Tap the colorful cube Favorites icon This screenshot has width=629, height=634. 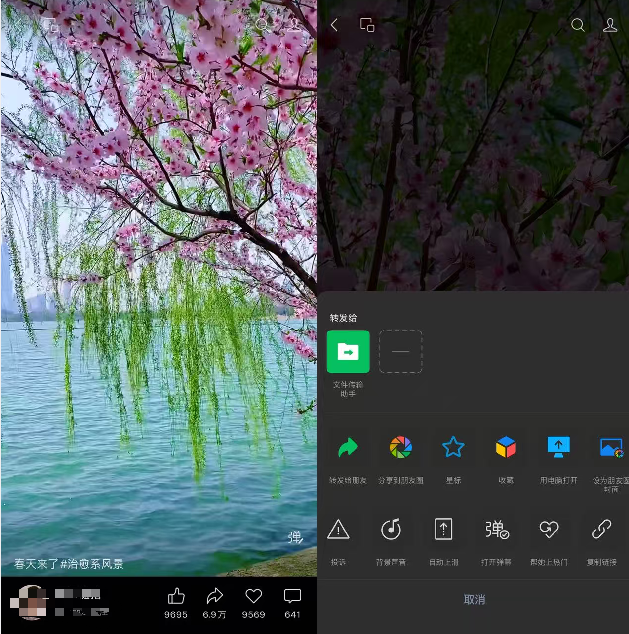[x=506, y=448]
